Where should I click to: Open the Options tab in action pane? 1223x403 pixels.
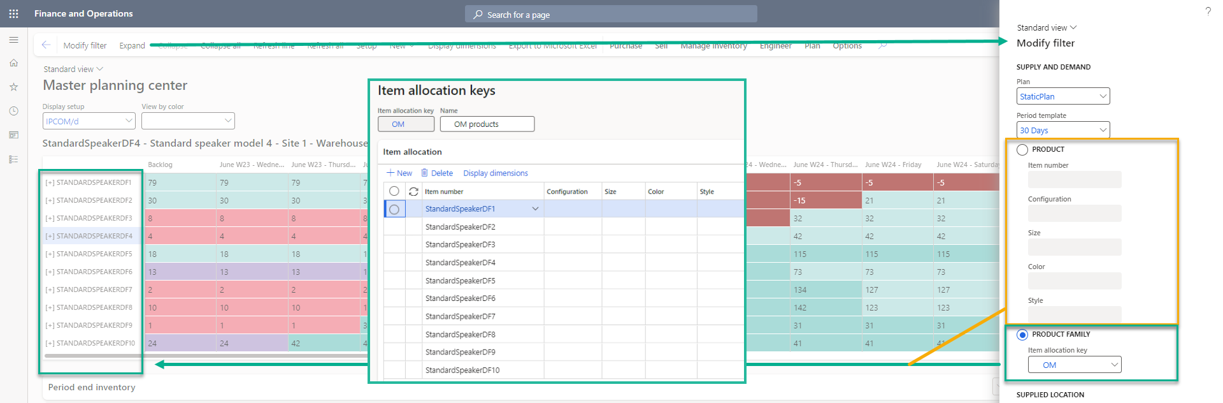[847, 46]
